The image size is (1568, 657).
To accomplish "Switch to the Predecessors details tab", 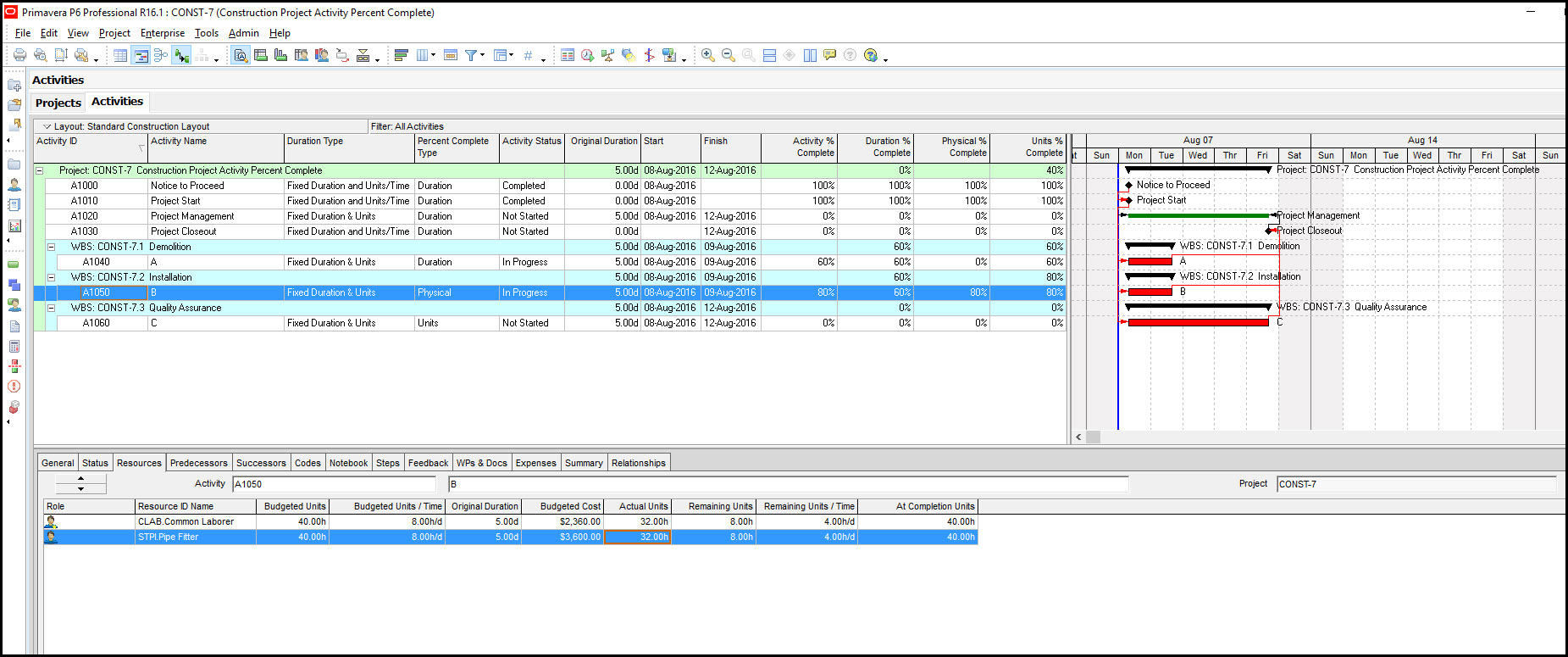I will (199, 463).
